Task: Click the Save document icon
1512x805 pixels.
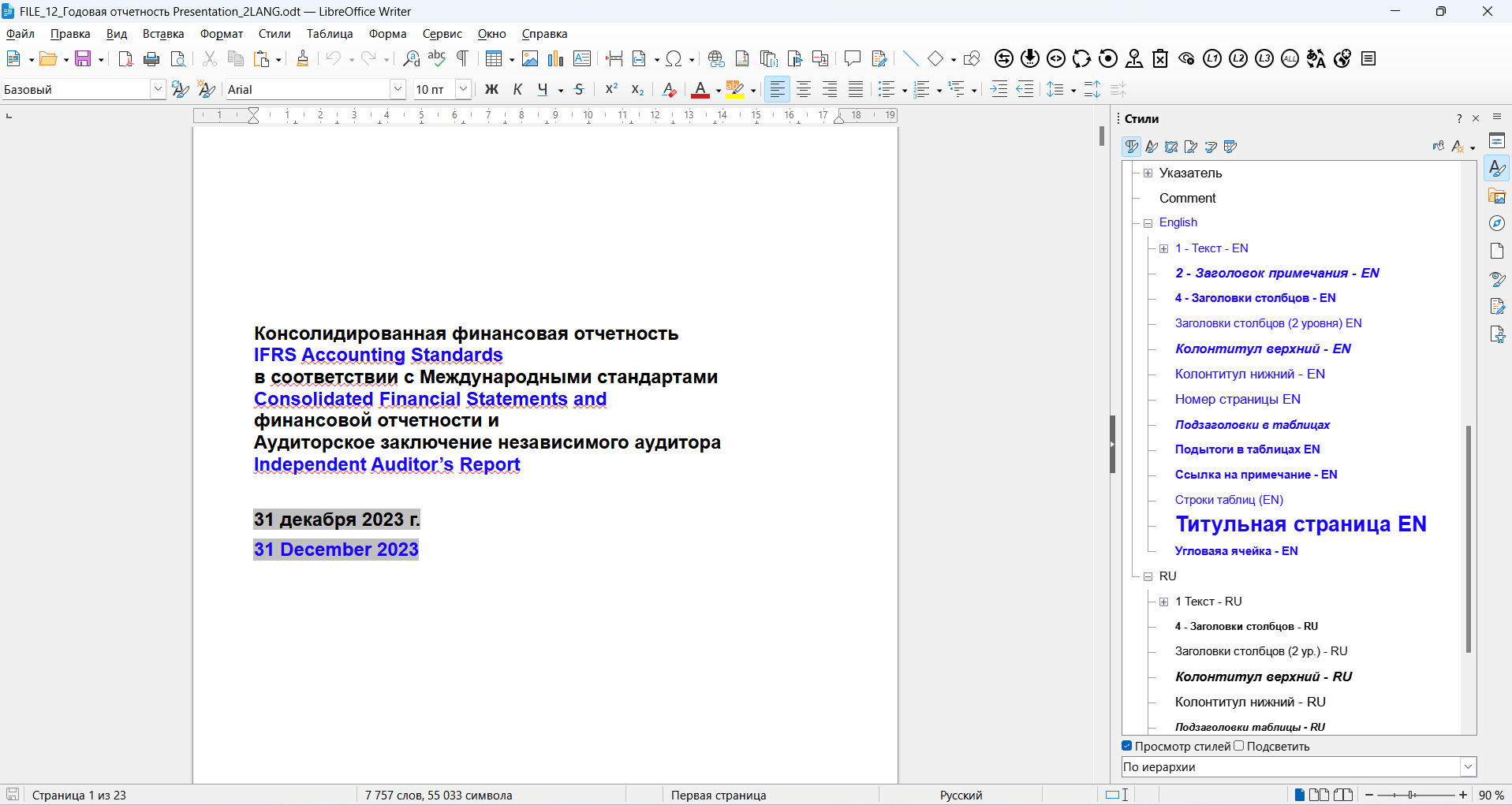Action: click(x=83, y=58)
